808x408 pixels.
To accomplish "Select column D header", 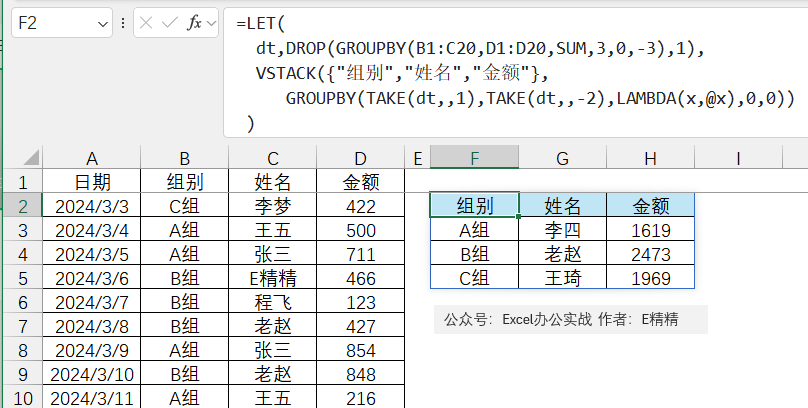I will point(361,158).
